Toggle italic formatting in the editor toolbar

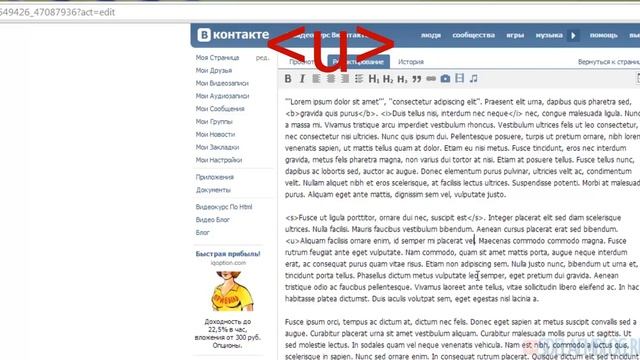tap(302, 79)
